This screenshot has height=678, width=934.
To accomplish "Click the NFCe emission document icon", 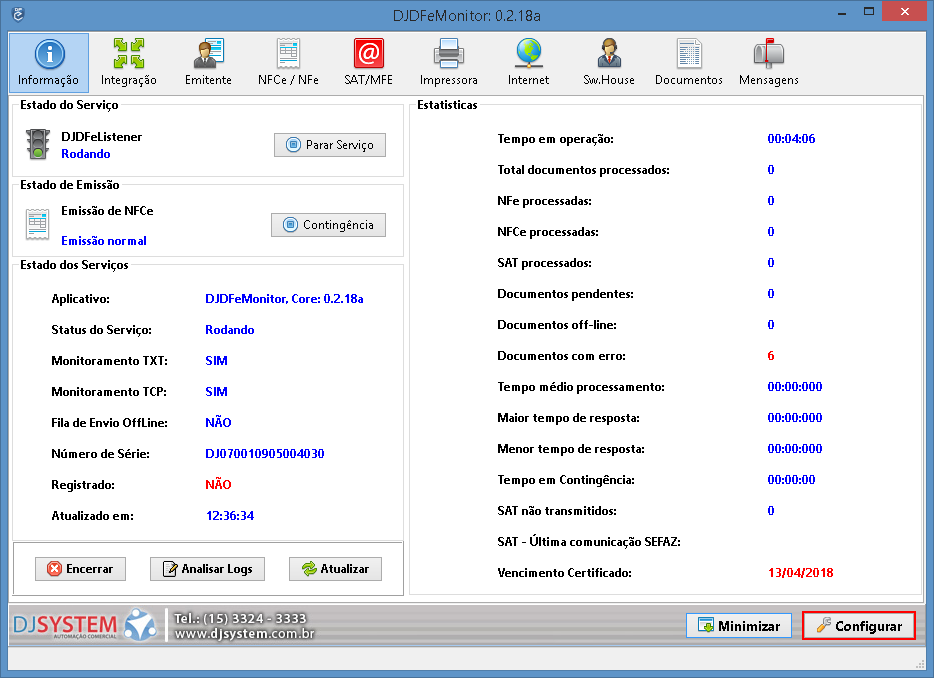I will coord(38,225).
